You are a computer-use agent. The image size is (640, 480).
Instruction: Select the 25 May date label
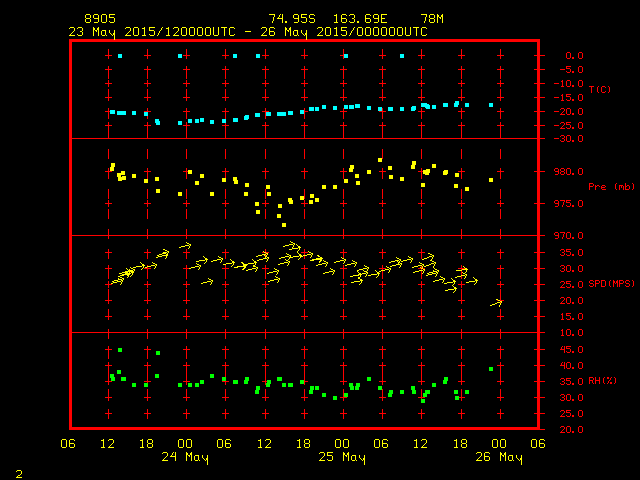tap(342, 458)
